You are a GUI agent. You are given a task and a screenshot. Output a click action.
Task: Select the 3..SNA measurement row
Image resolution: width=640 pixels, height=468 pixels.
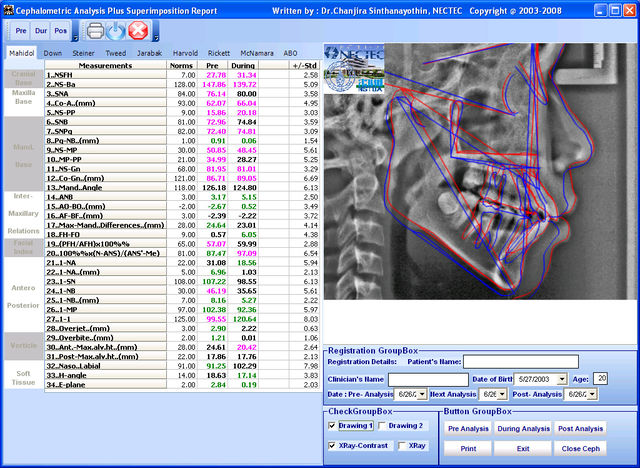click(182, 94)
